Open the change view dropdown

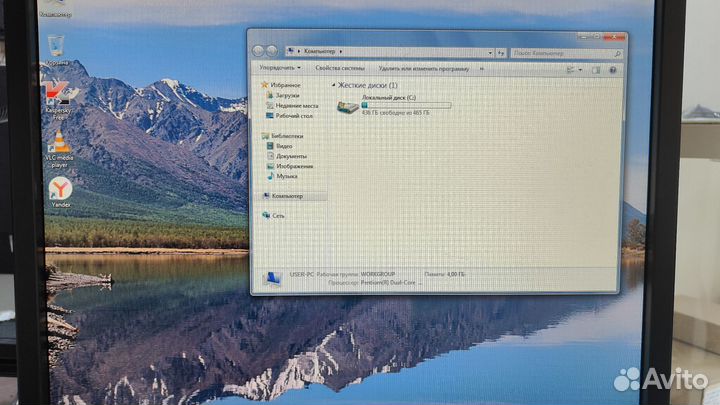(582, 69)
